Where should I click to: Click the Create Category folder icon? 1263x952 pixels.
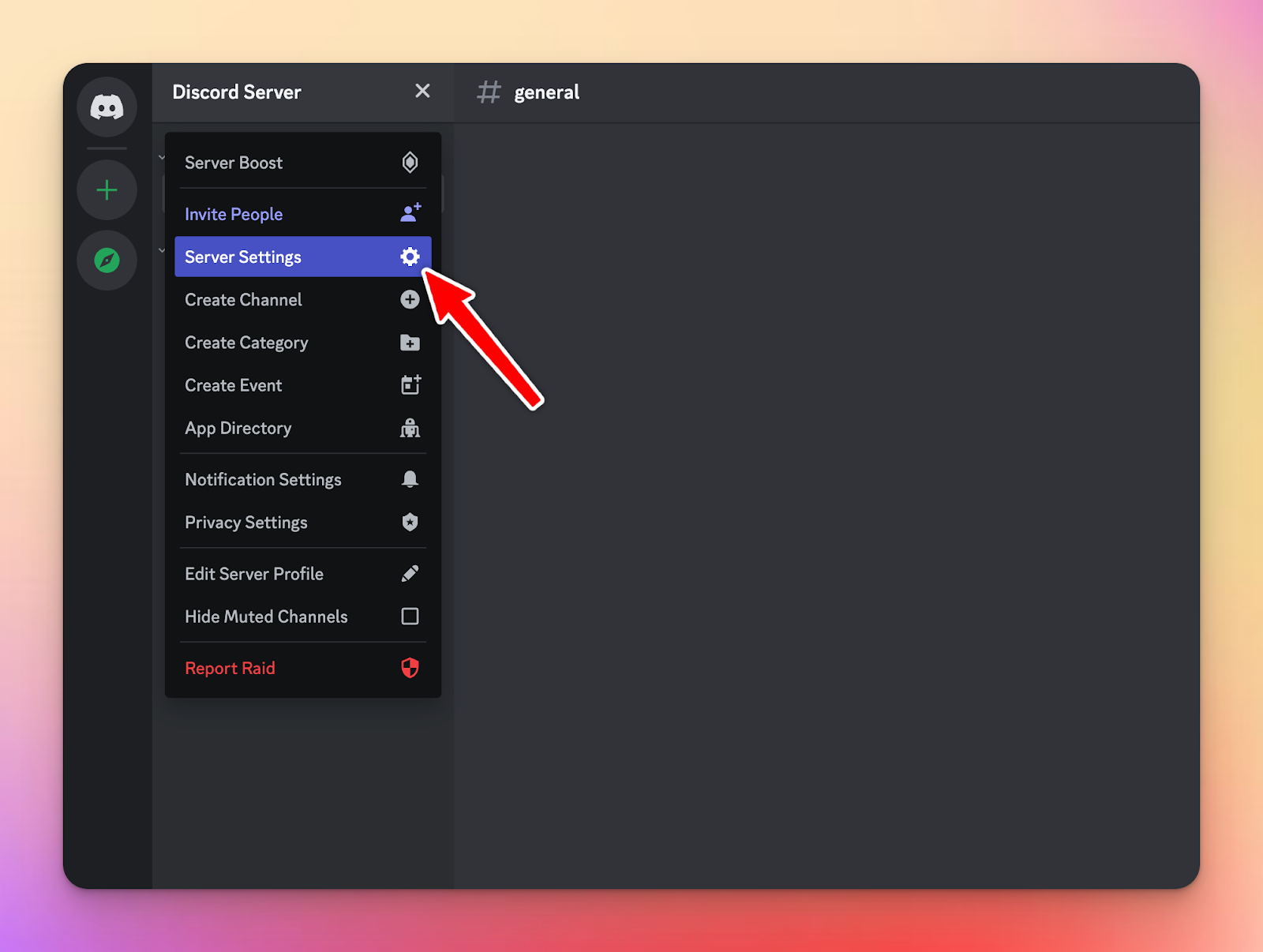click(x=410, y=343)
